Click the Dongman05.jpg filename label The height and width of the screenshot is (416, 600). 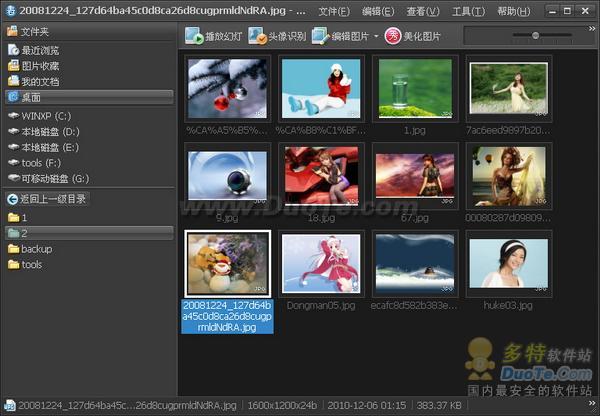tap(321, 305)
